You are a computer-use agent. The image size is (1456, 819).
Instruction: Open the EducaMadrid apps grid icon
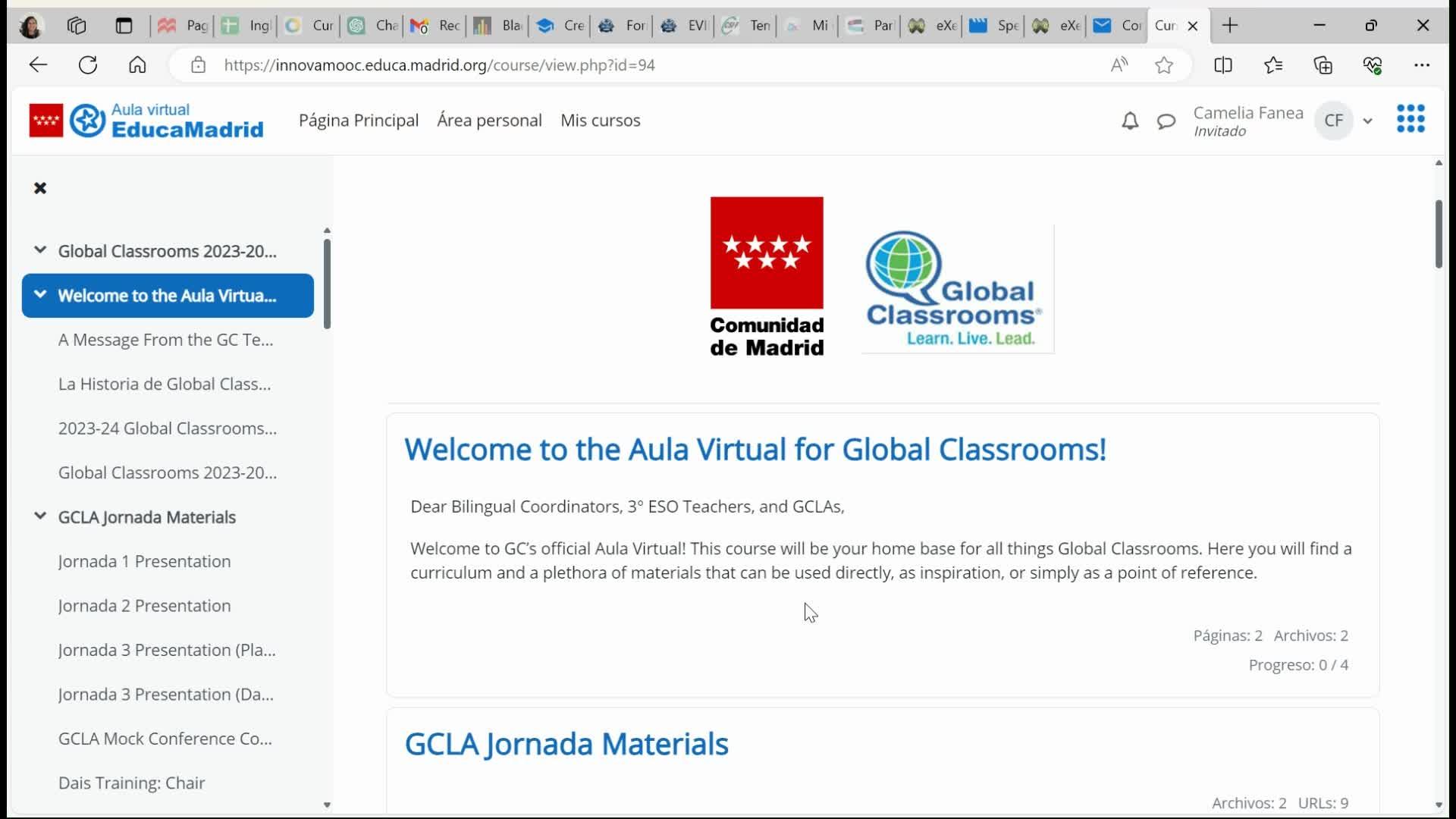[1410, 119]
